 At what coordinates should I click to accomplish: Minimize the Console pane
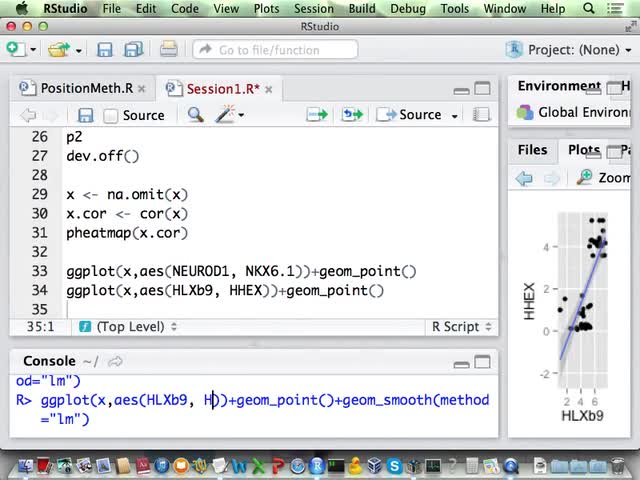pos(461,363)
